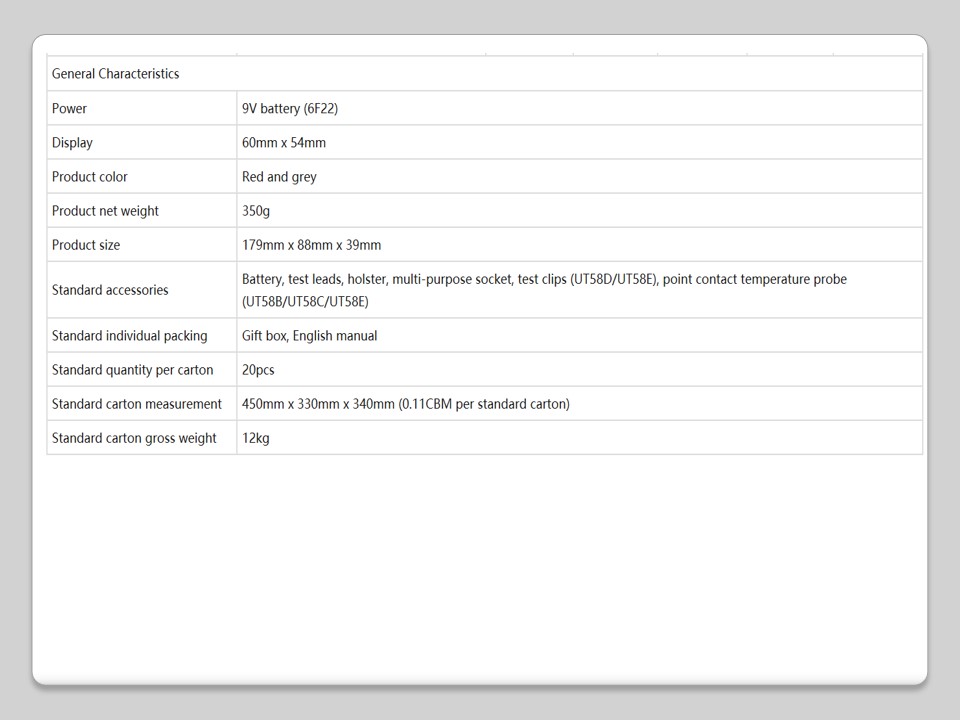Select the Standard carton measurement label

click(x=137, y=404)
